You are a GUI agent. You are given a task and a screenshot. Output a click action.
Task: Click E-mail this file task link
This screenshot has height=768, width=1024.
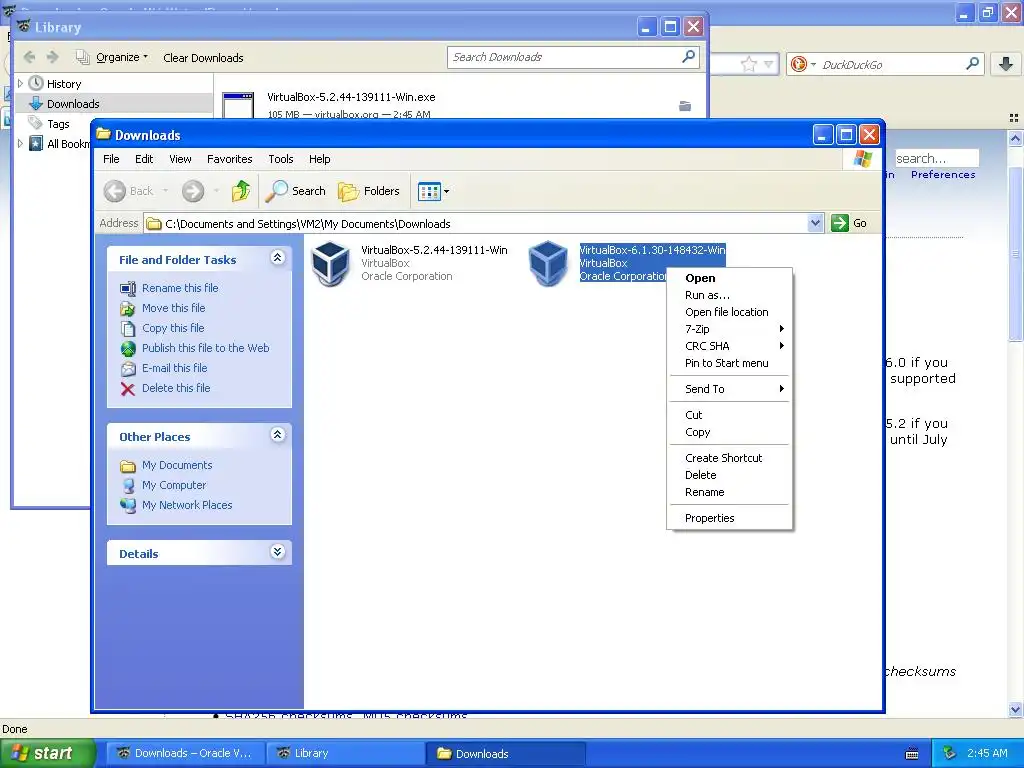(x=174, y=368)
